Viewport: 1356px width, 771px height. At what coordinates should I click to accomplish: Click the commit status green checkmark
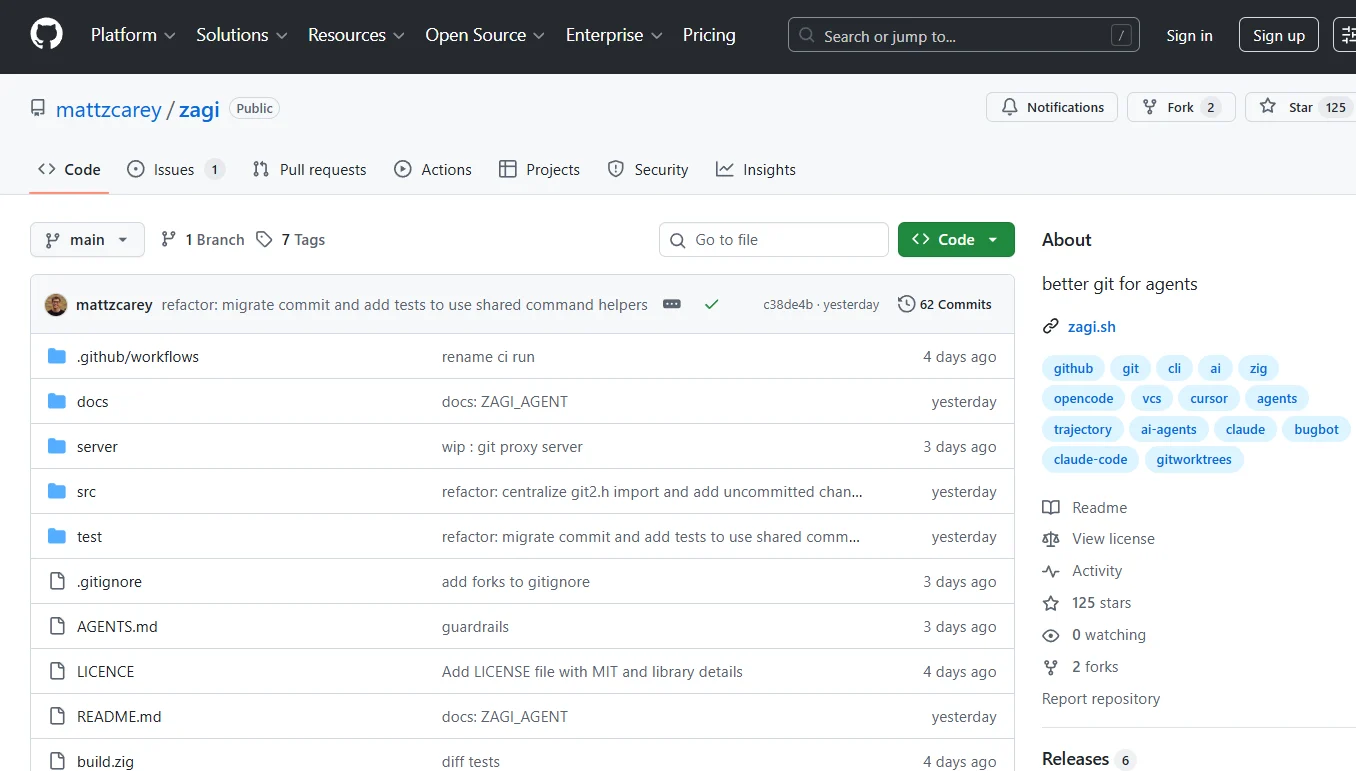point(711,304)
